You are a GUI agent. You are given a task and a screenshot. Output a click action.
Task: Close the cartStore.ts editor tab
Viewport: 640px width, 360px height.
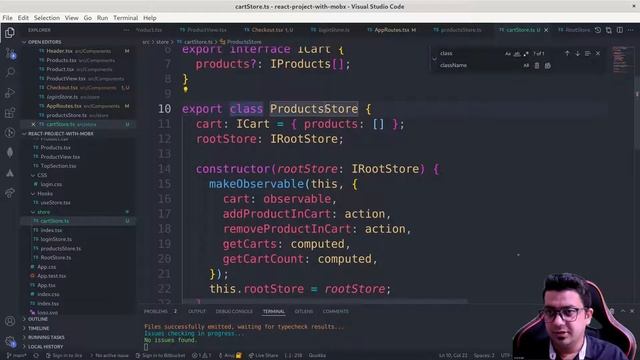546,30
